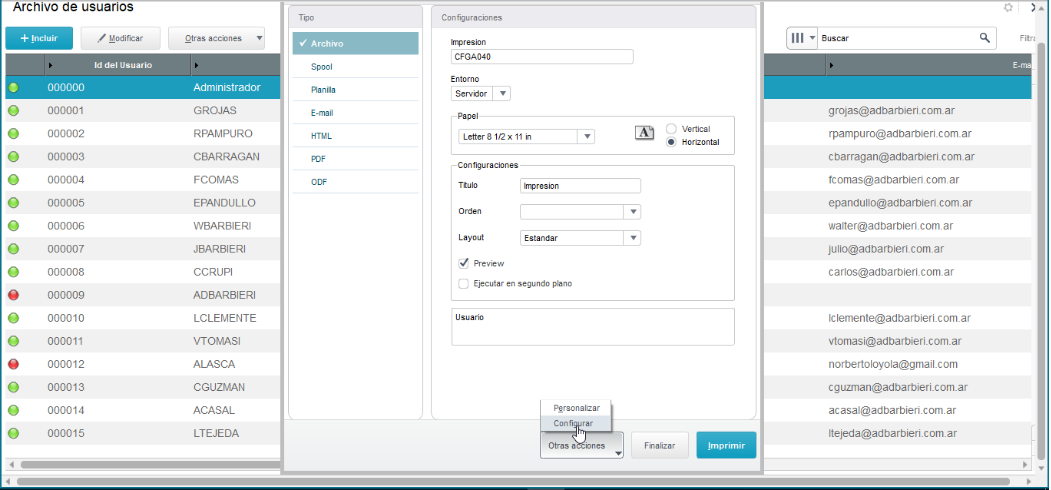Click the Usuario text box
The image size is (1051, 490).
pyautogui.click(x=593, y=326)
